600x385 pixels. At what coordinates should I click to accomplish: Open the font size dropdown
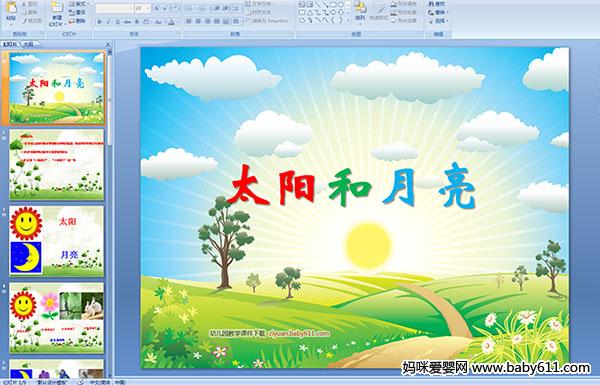click(x=143, y=8)
